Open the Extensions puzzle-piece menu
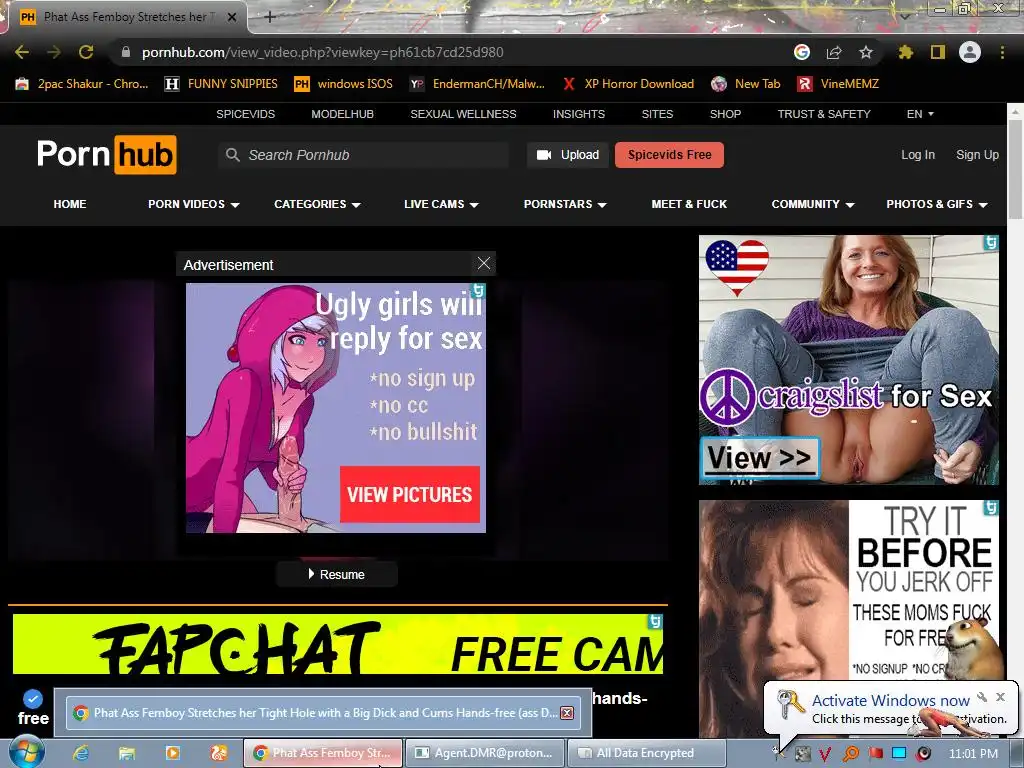Screen dimensions: 1024x768 [x=906, y=52]
